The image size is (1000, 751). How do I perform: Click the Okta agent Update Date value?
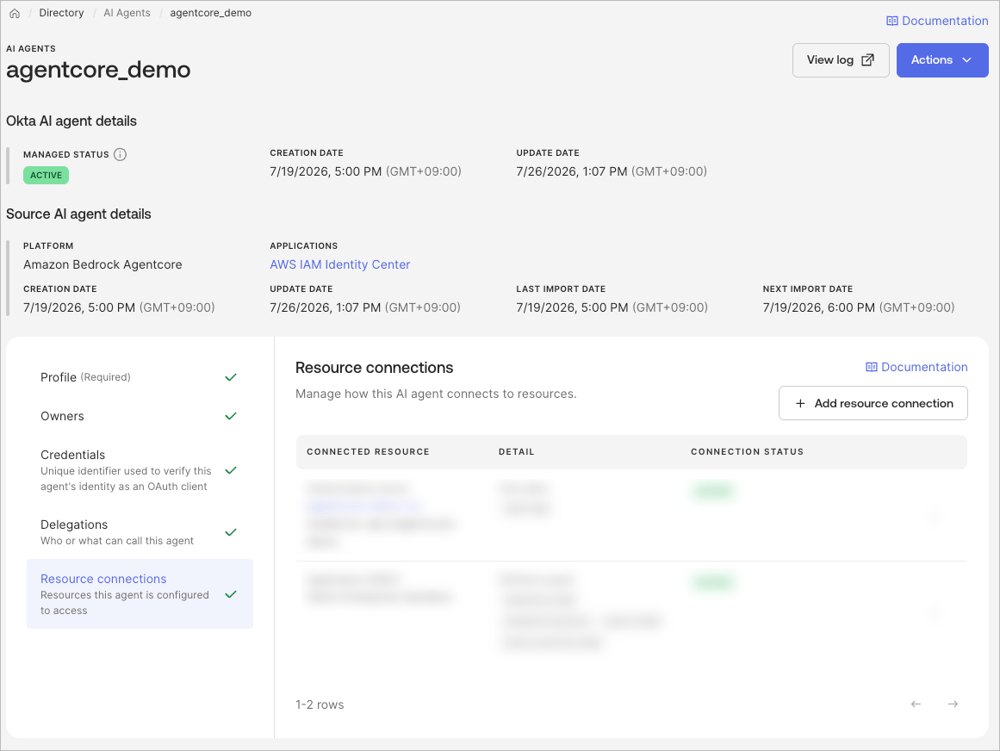click(612, 171)
